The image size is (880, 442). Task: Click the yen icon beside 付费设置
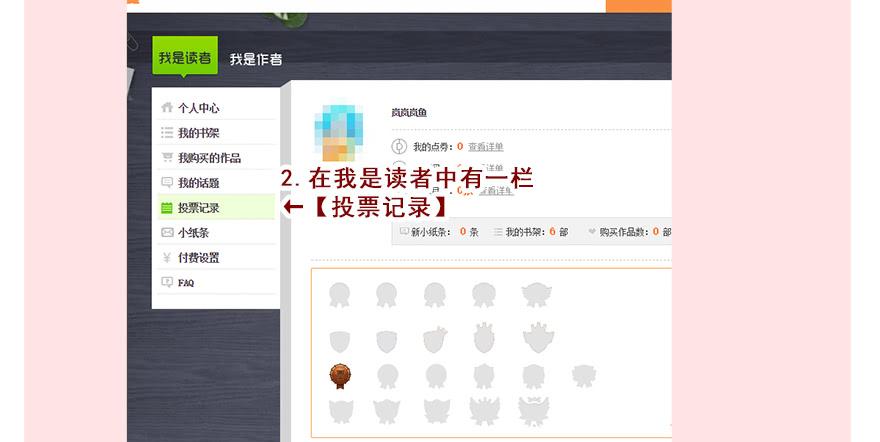click(167, 258)
